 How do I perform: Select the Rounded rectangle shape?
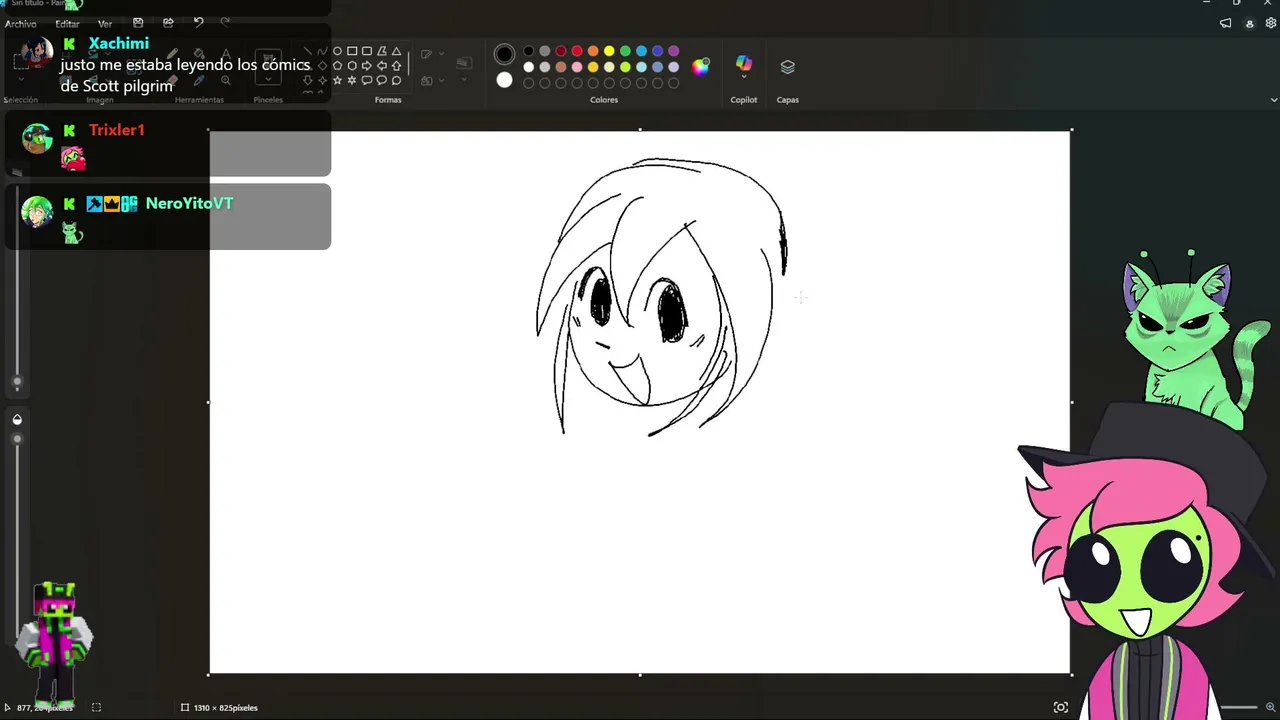point(367,51)
